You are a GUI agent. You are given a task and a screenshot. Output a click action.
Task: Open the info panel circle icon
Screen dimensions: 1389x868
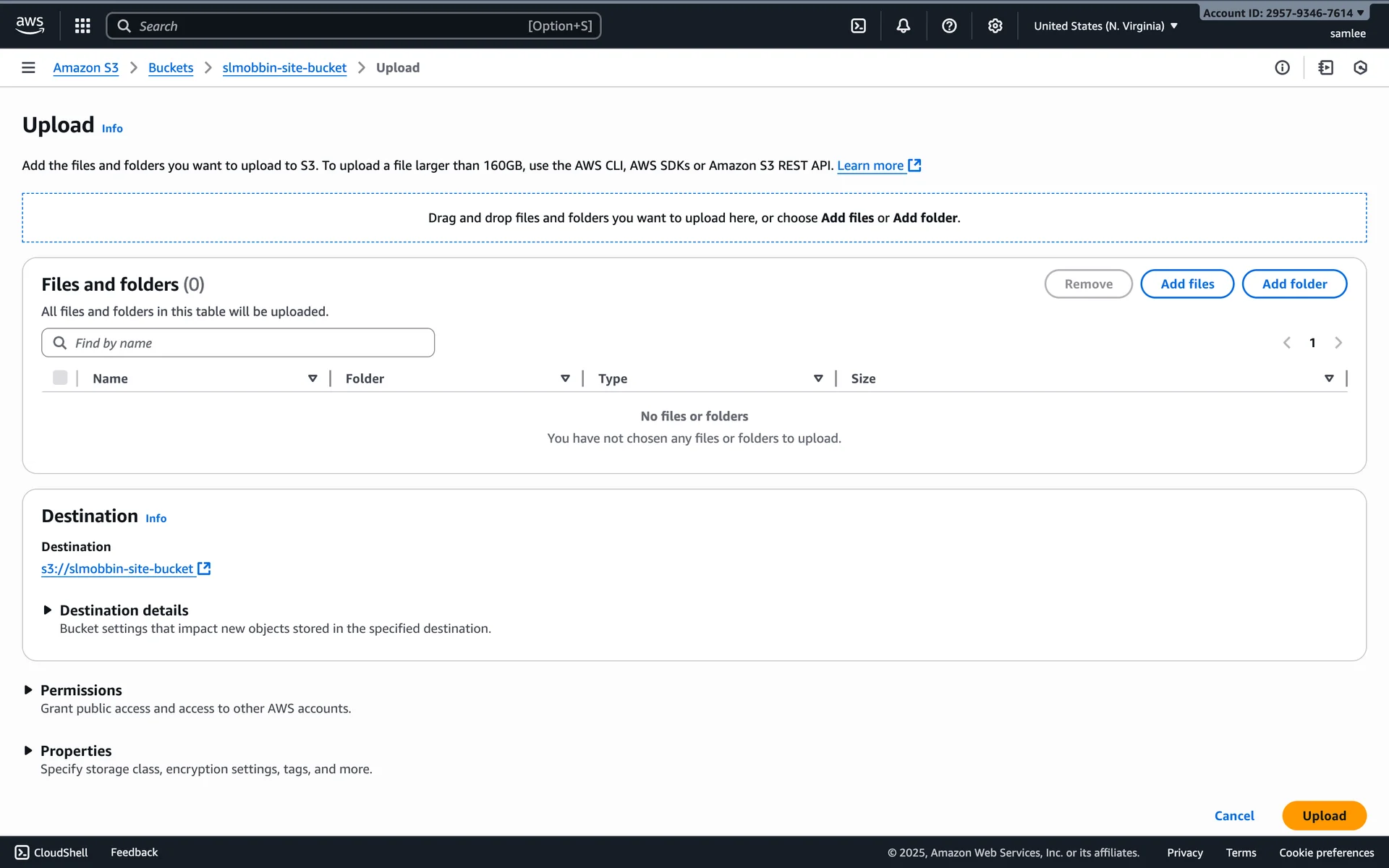[1282, 67]
